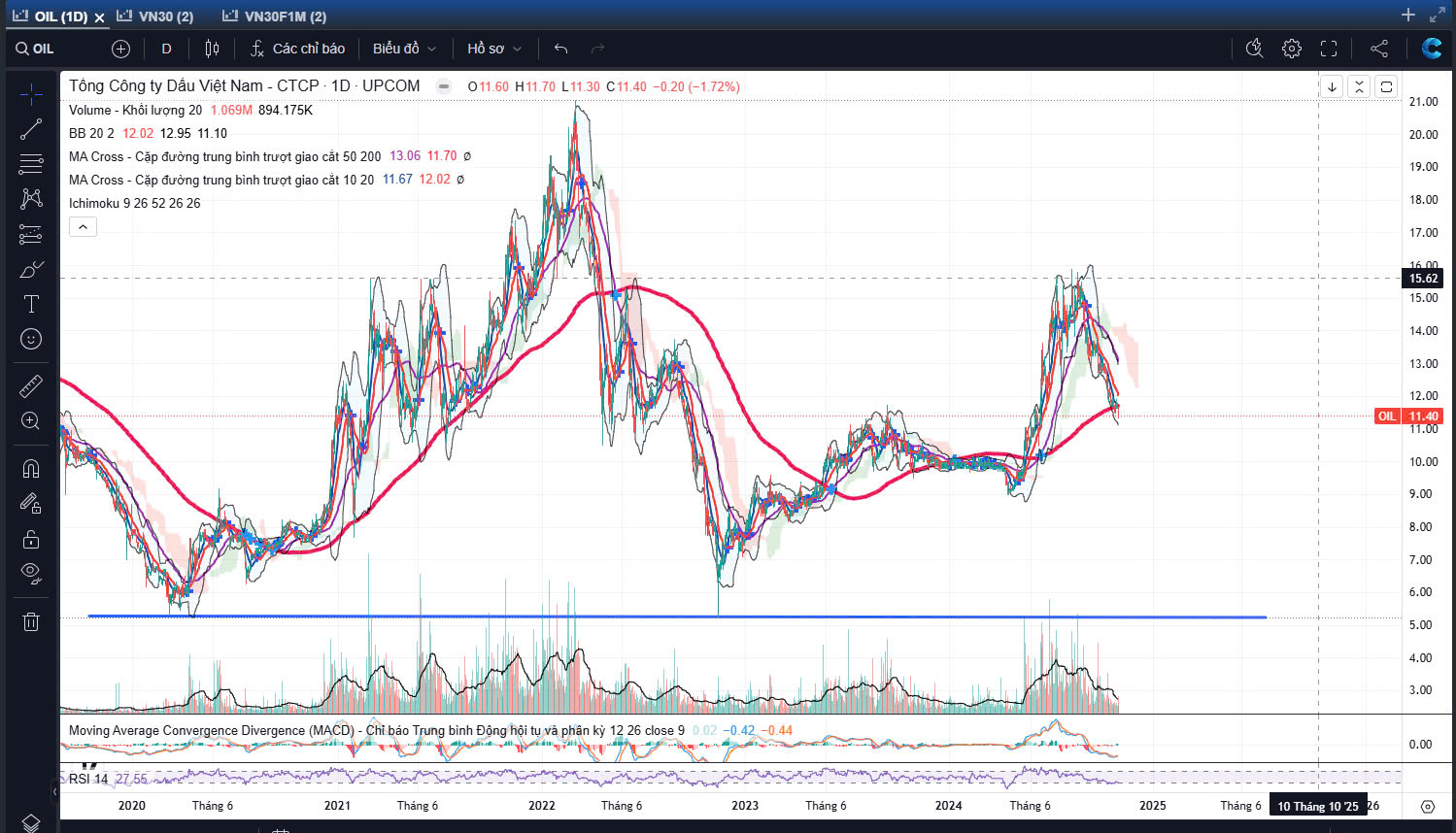The width and height of the screenshot is (1456, 833).
Task: Activate the zoom in tool
Action: (x=31, y=421)
